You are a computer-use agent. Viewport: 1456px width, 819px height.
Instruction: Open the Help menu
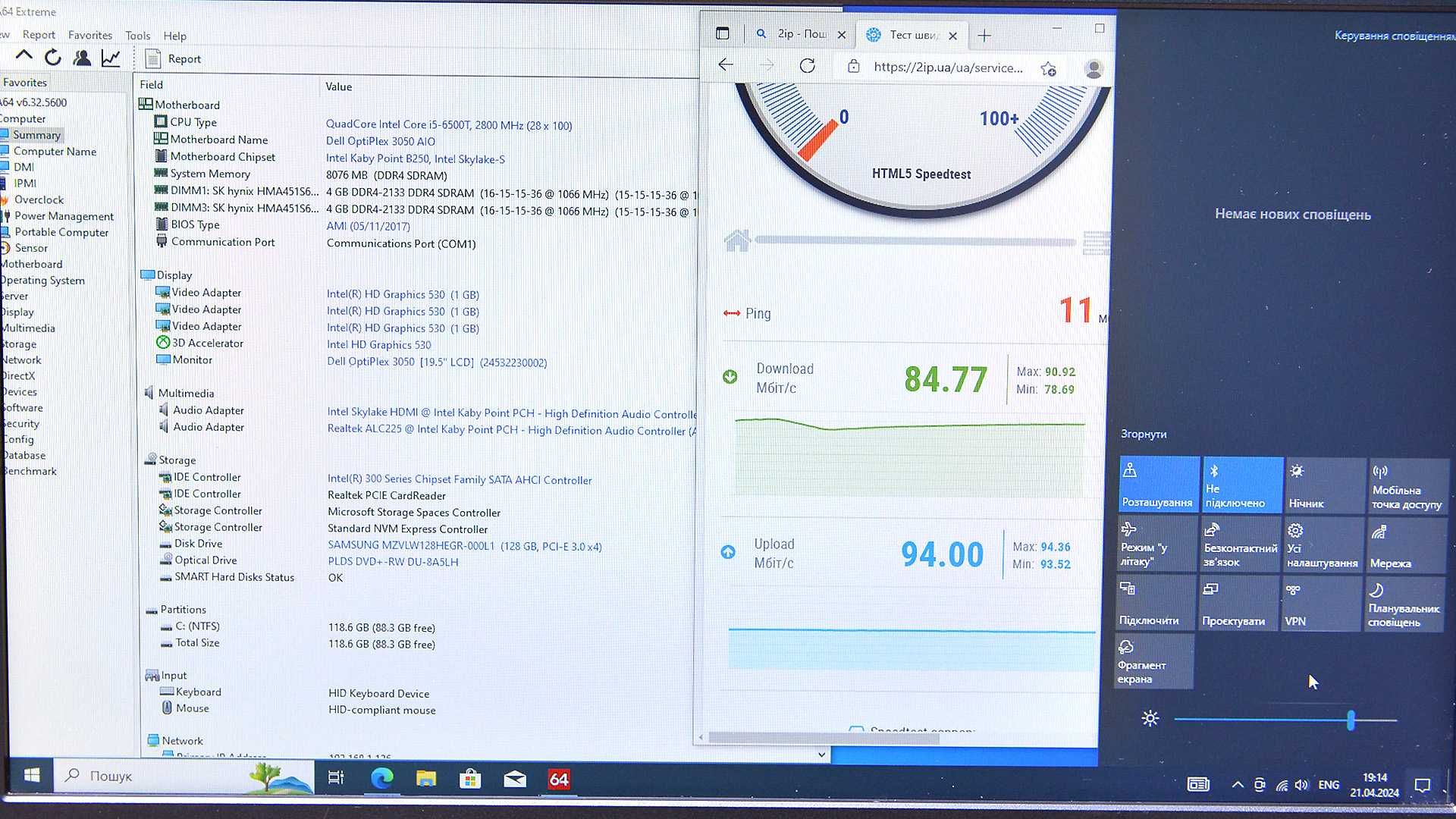tap(174, 36)
